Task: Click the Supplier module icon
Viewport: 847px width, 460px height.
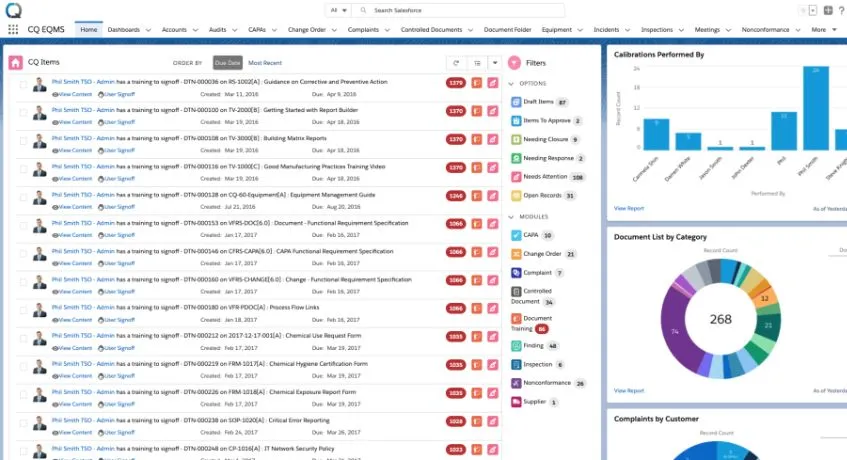Action: 516,402
